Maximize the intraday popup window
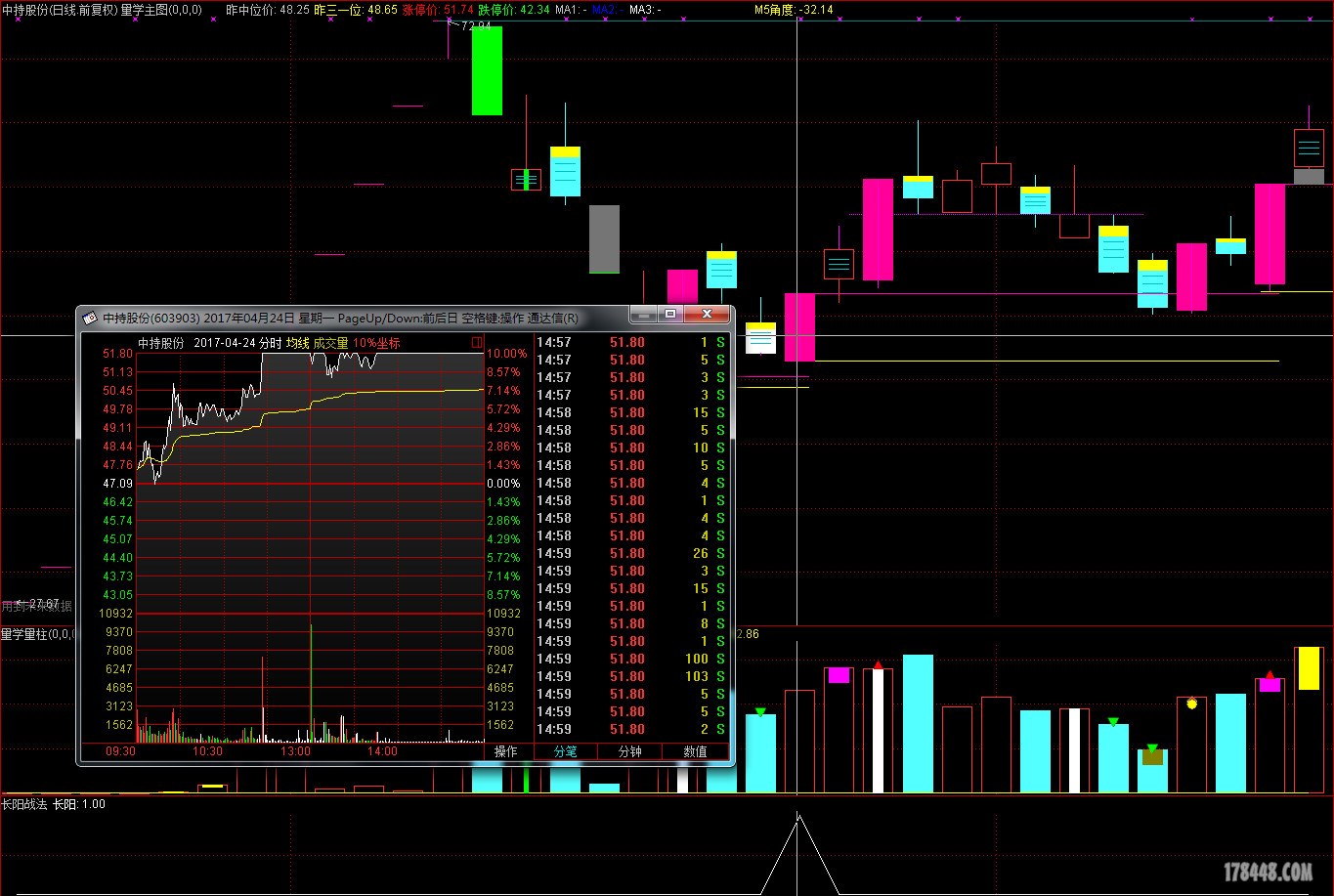 pyautogui.click(x=670, y=315)
